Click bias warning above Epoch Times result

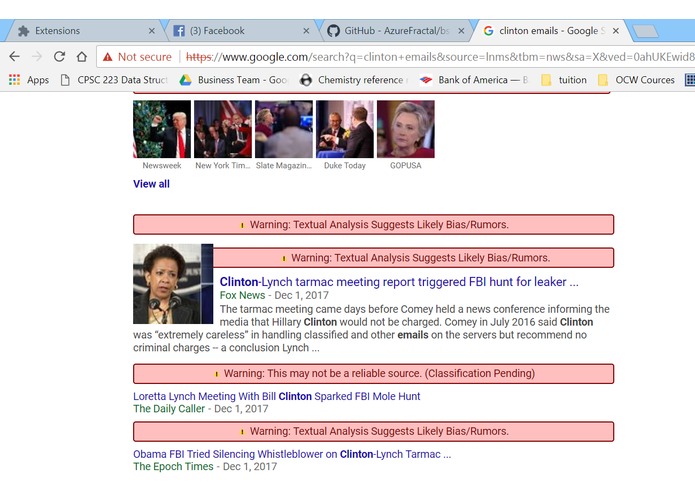coord(374,432)
